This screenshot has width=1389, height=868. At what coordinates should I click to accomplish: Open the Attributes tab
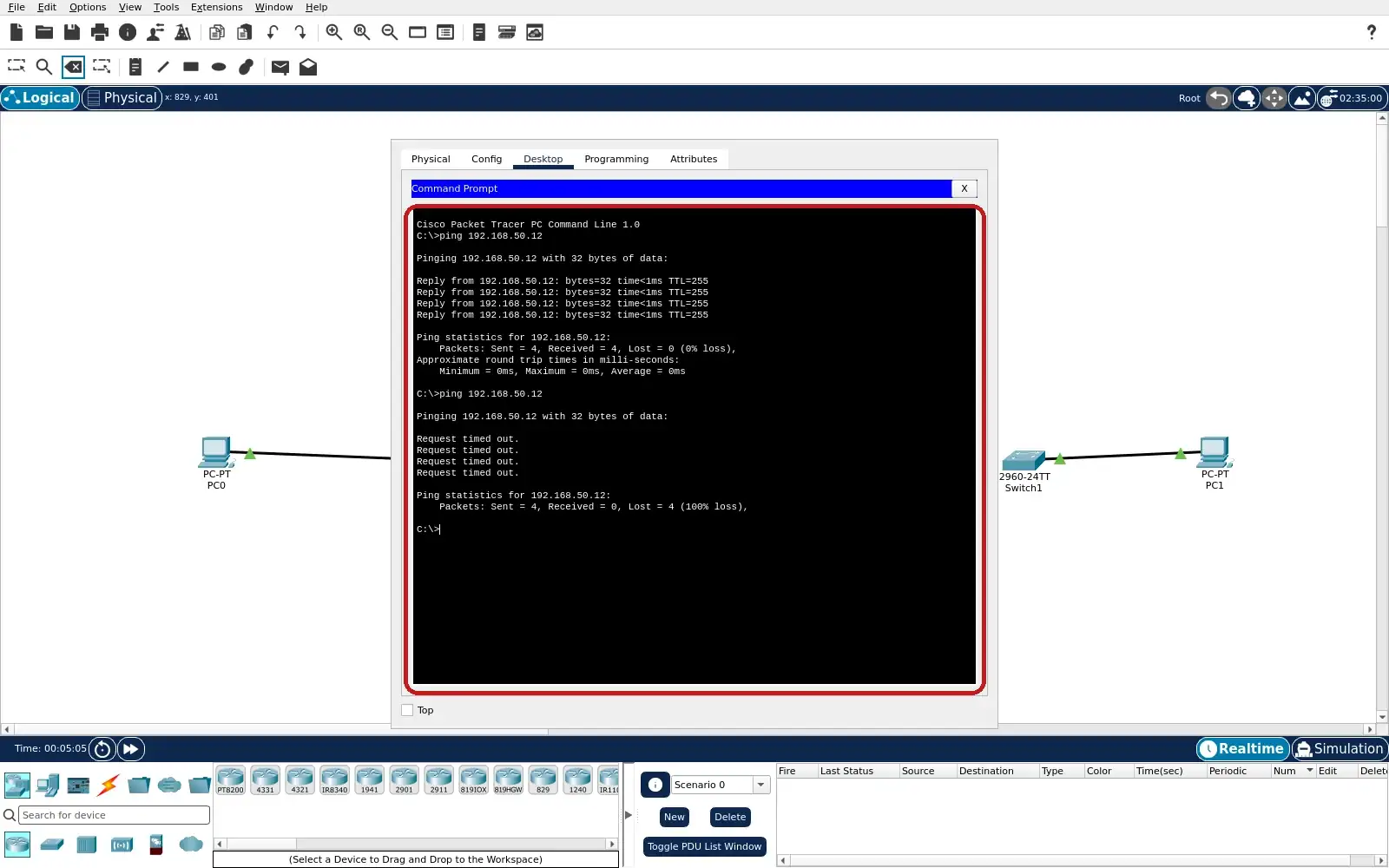pos(694,159)
